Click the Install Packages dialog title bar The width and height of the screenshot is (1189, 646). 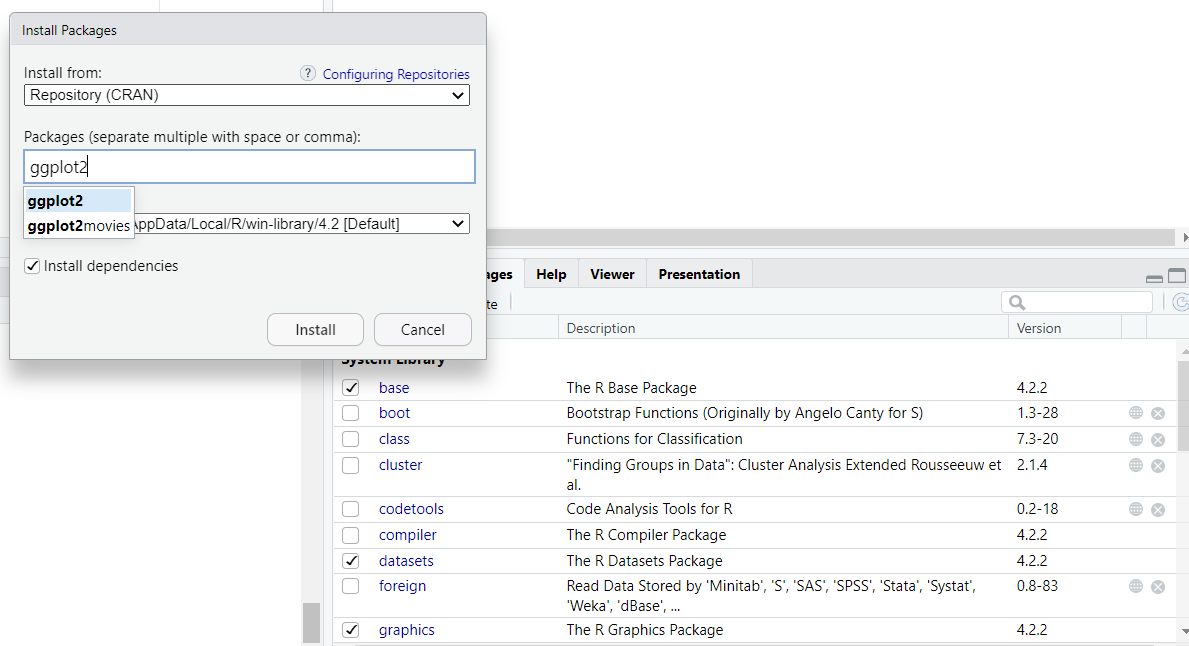click(248, 30)
